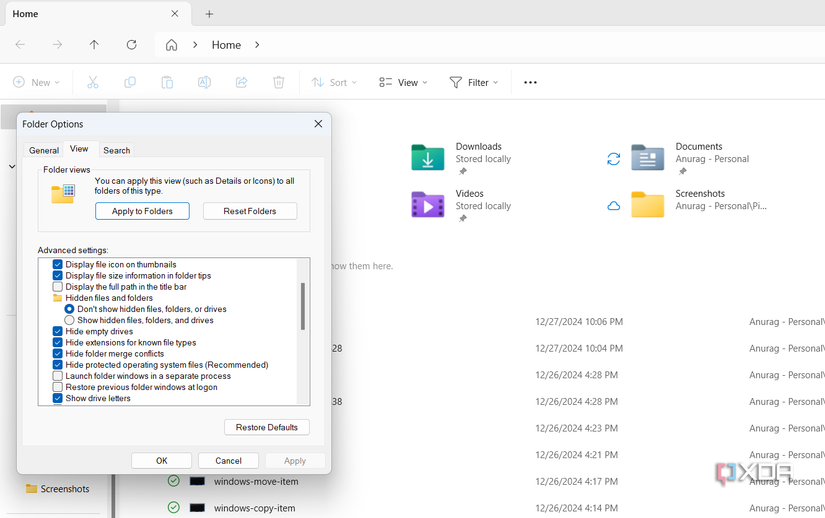Viewport: 825px width, 518px height.
Task: Click the Rename icon in toolbar
Action: pyautogui.click(x=204, y=82)
